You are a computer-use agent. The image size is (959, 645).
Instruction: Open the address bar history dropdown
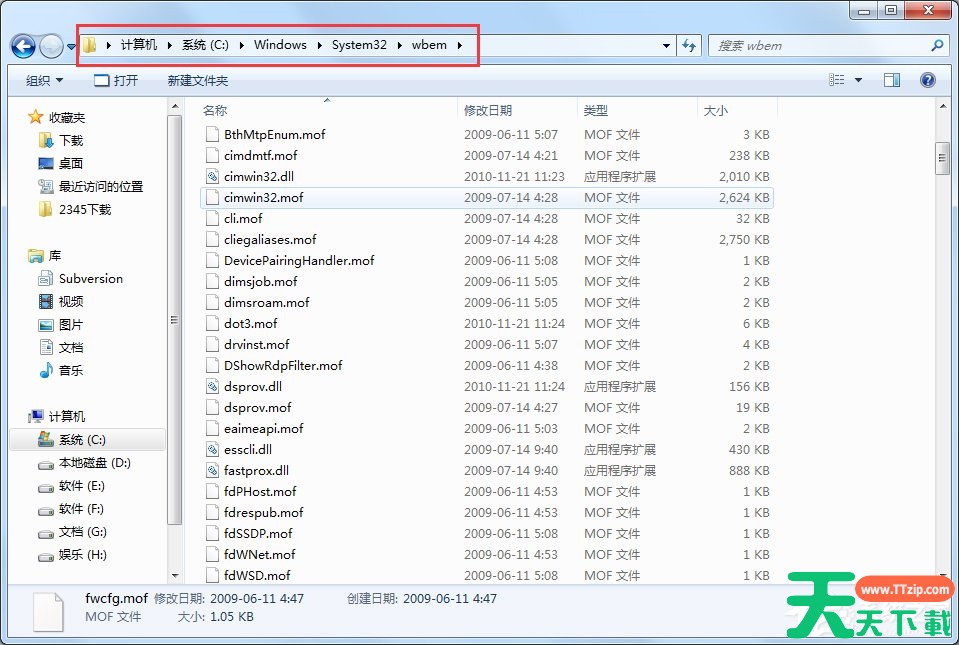click(x=667, y=46)
